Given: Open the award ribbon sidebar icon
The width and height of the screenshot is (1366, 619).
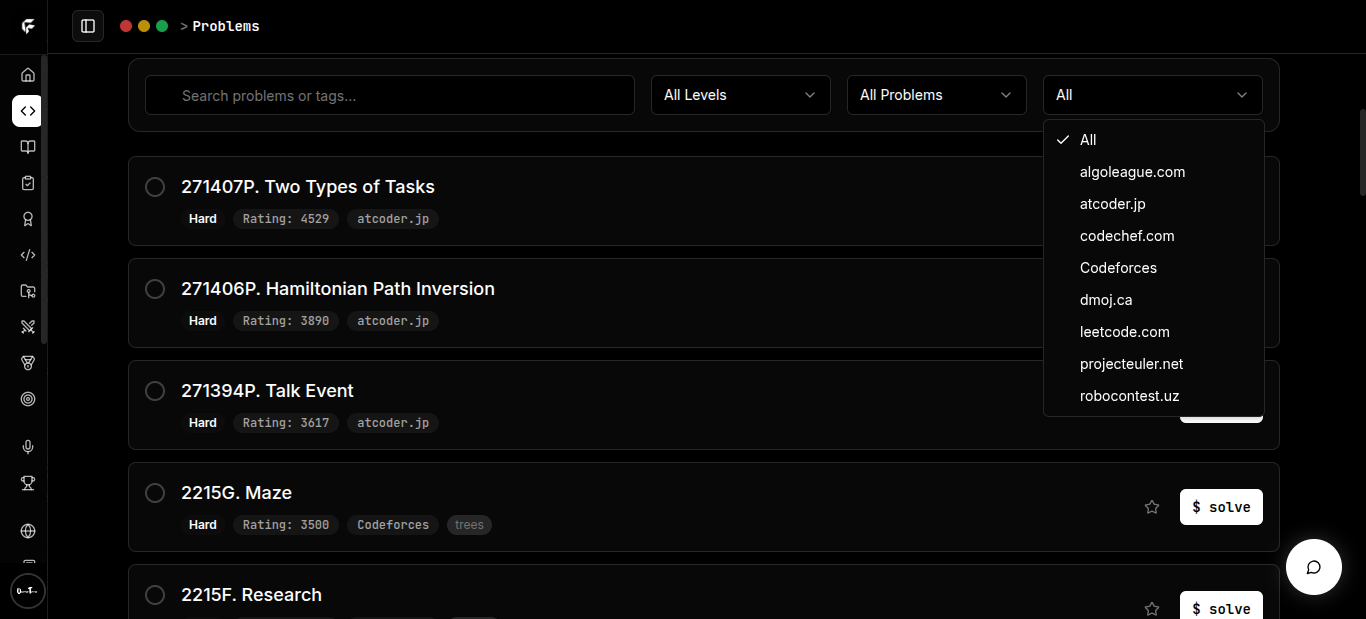Looking at the screenshot, I should point(28,219).
